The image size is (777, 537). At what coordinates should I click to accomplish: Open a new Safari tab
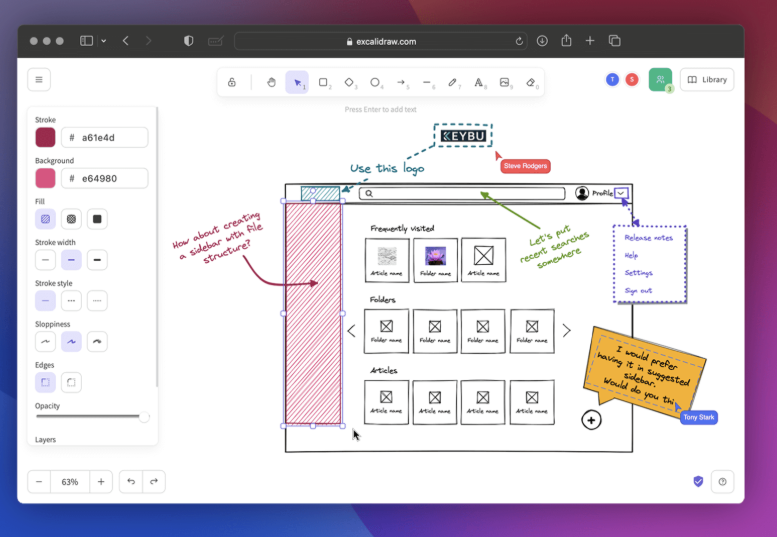pos(590,41)
